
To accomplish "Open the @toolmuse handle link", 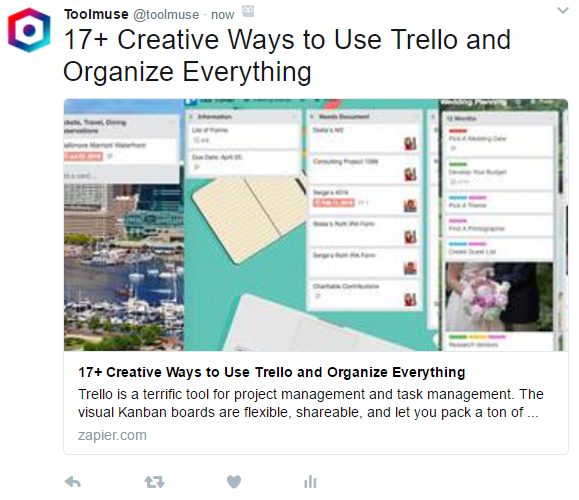I will 166,15.
